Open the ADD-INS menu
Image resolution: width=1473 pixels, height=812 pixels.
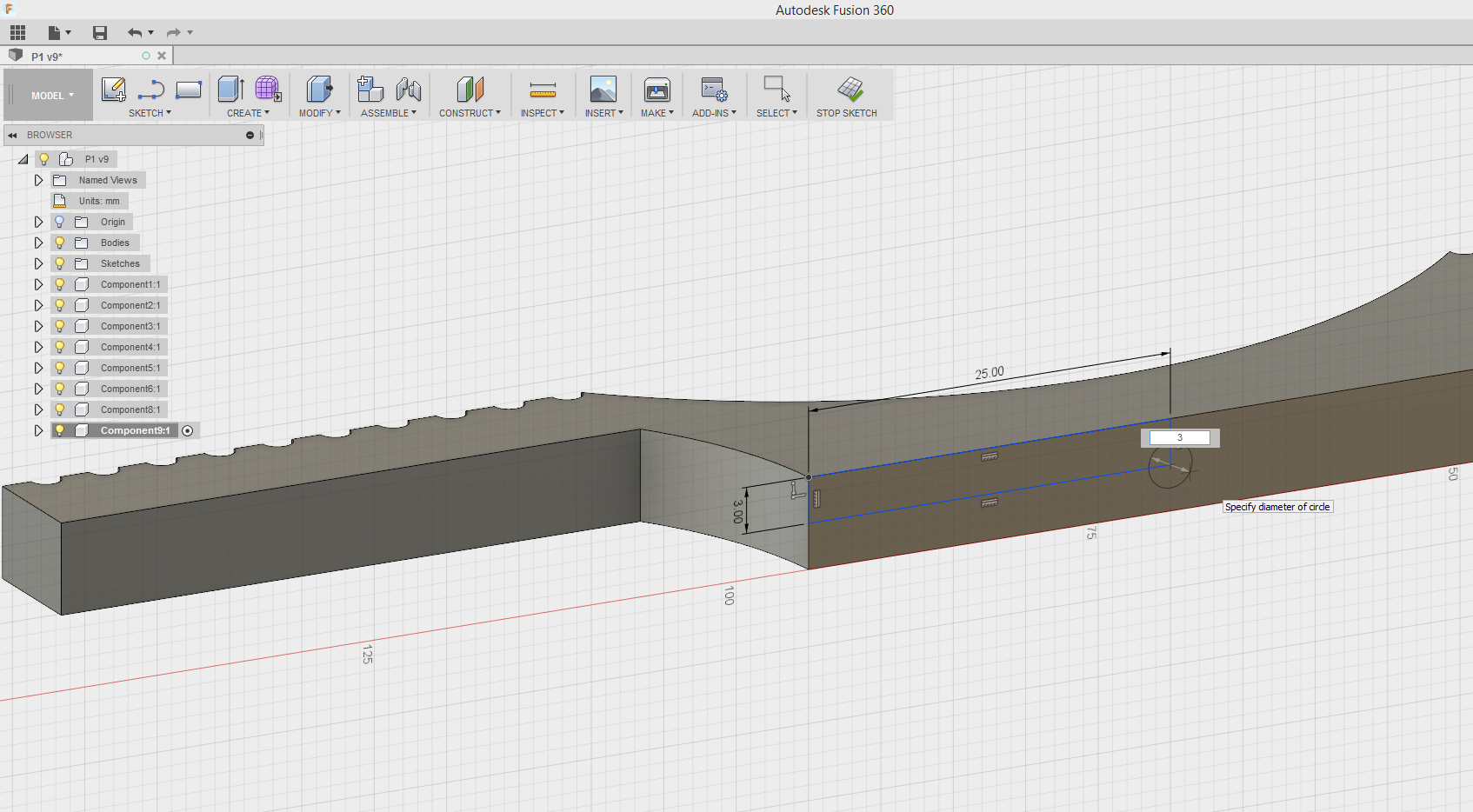(714, 113)
